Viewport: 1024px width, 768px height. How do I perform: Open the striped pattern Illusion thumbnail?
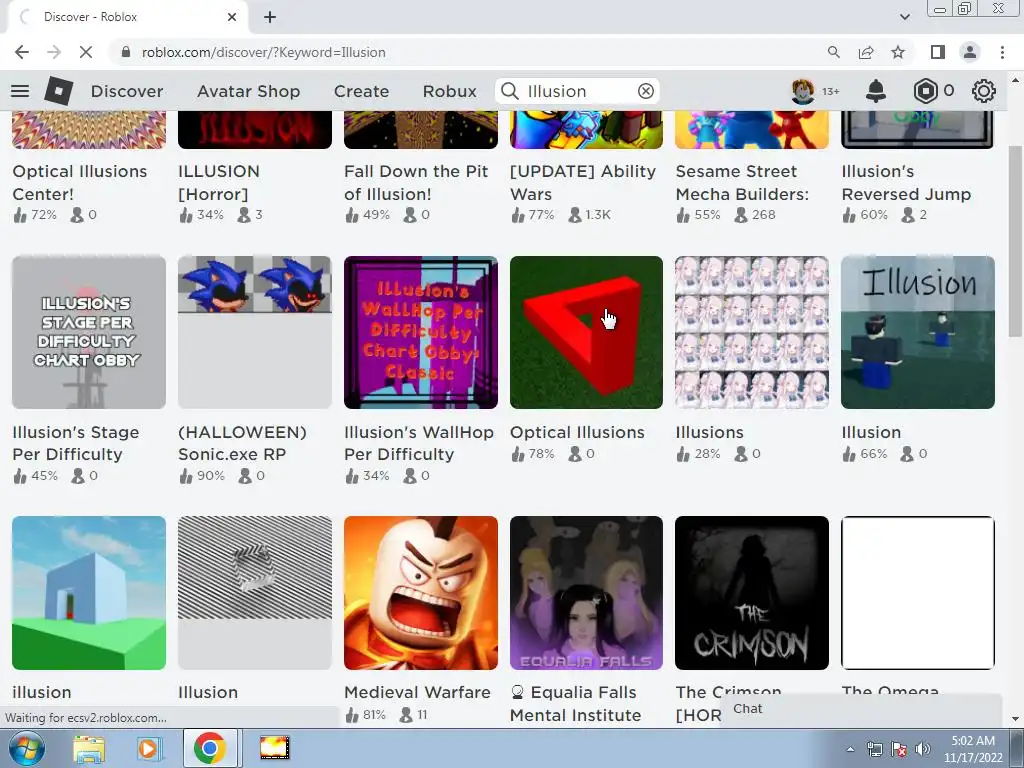255,593
